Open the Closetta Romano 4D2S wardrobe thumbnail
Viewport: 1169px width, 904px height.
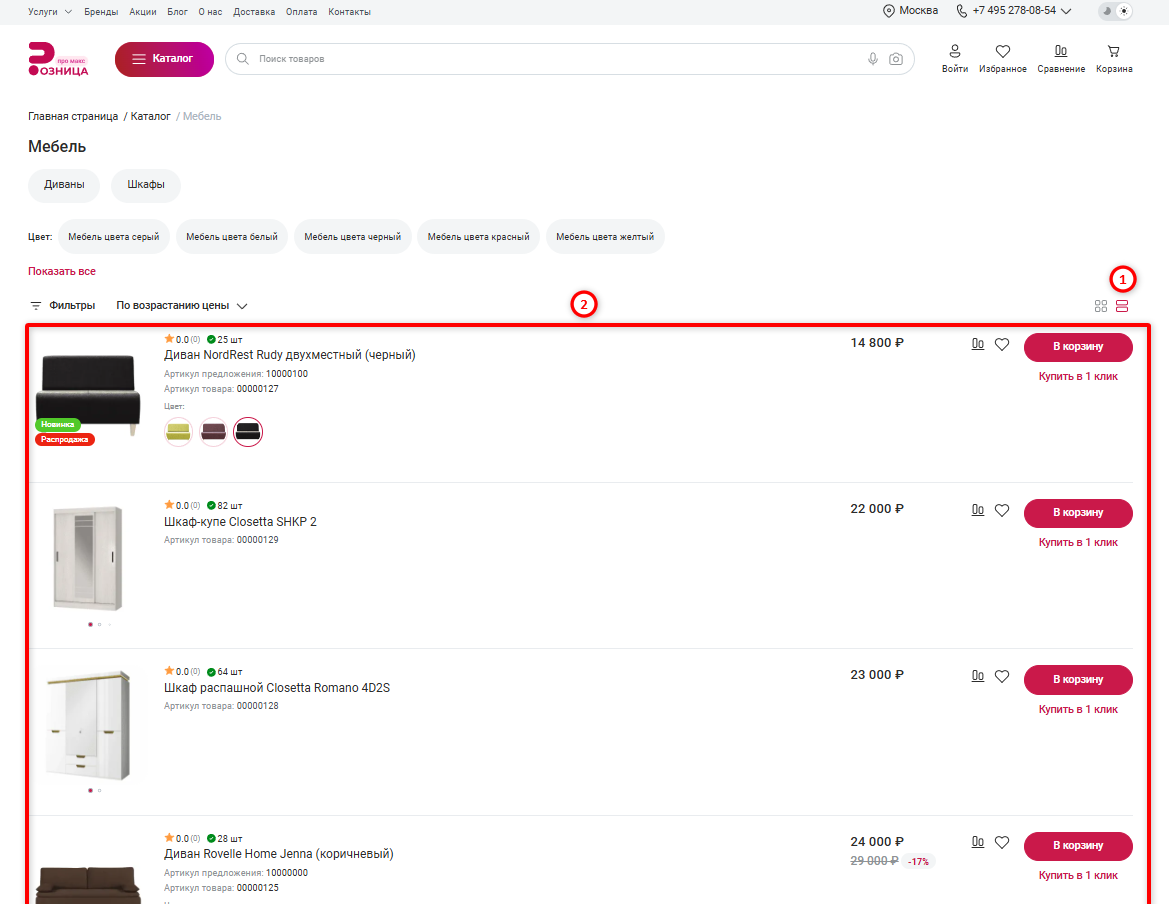tap(88, 725)
